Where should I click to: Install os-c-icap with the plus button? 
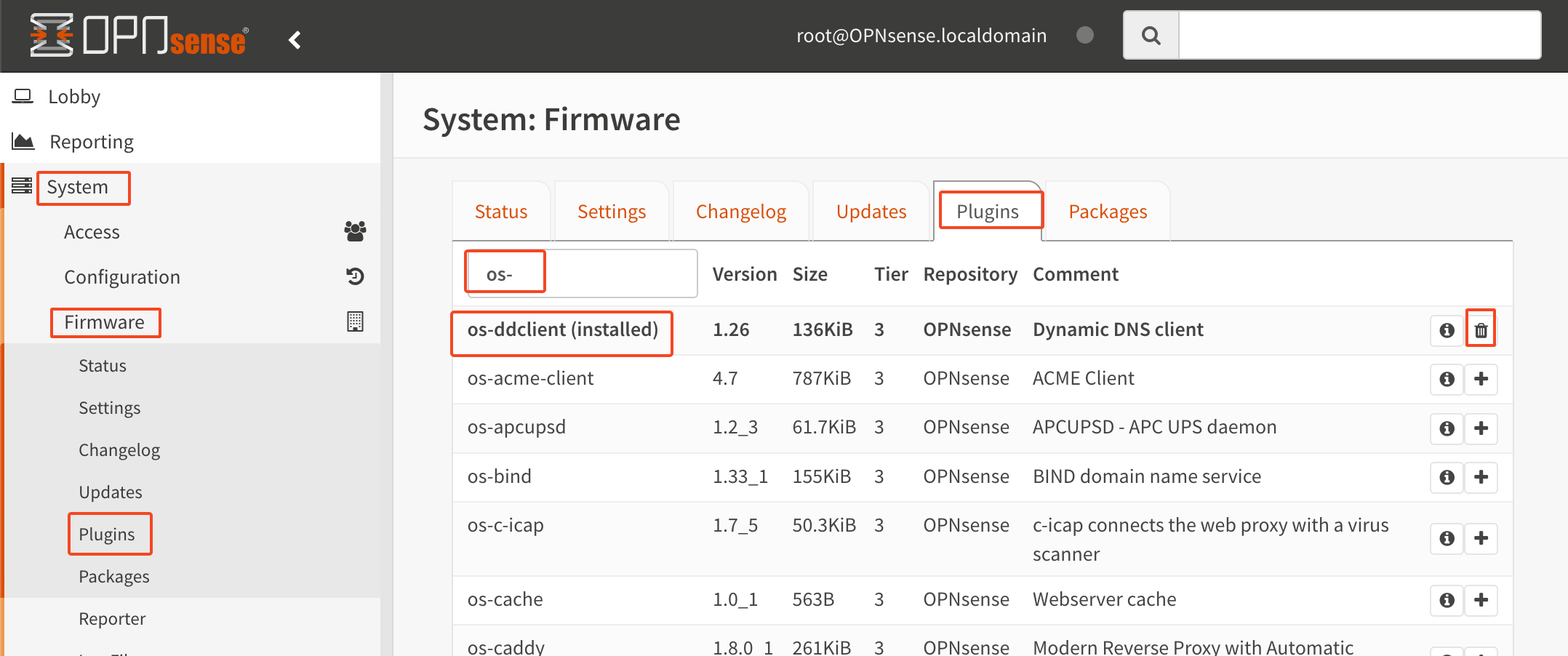(1481, 538)
